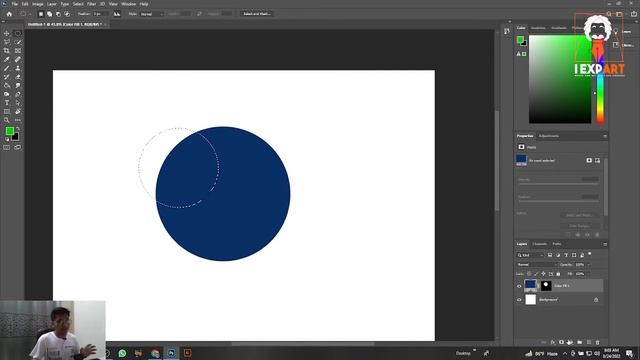Click the Home icon in options bar
The image size is (640, 360).
click(9, 14)
